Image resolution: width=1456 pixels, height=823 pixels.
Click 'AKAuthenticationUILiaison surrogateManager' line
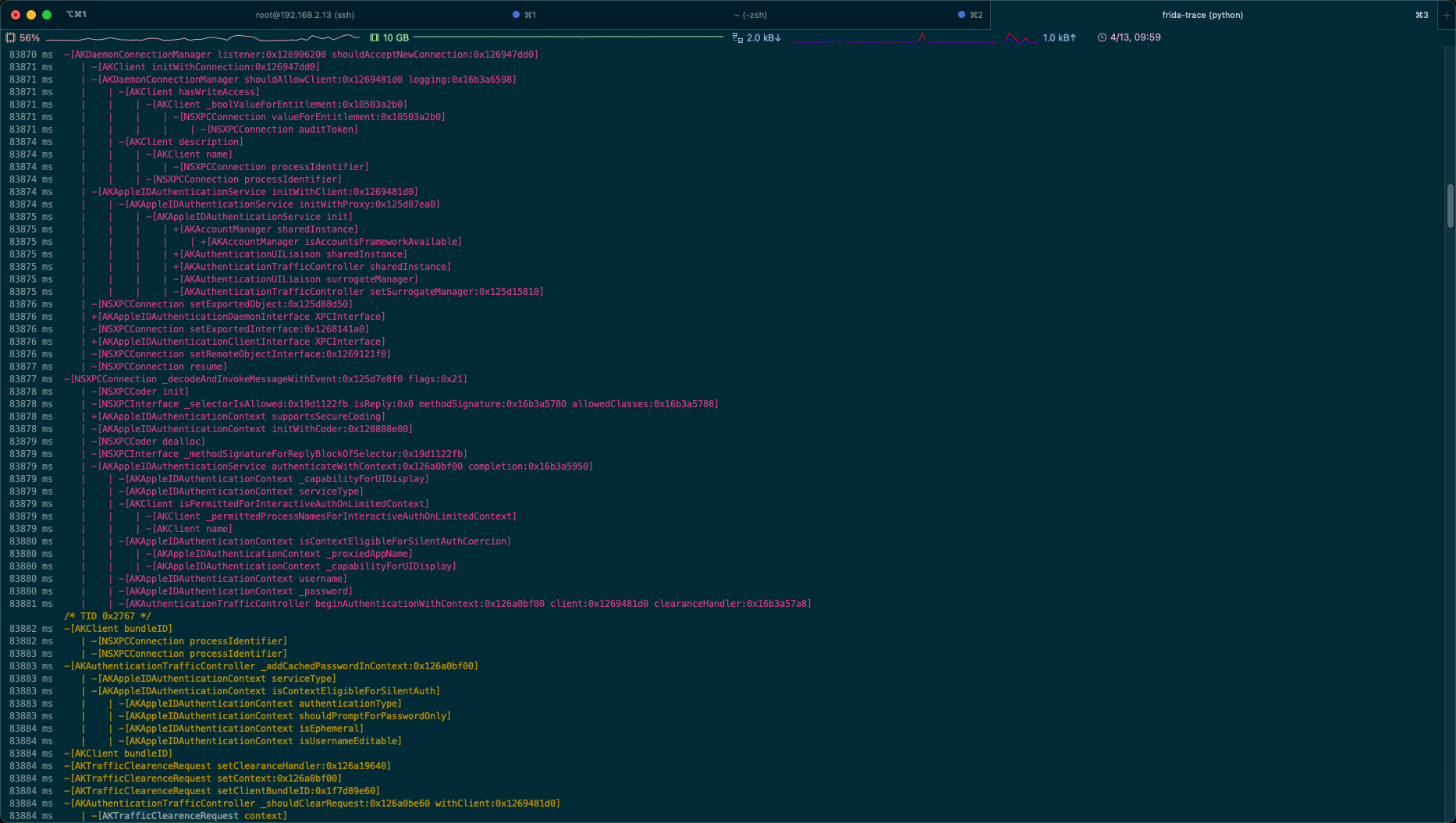click(296, 279)
